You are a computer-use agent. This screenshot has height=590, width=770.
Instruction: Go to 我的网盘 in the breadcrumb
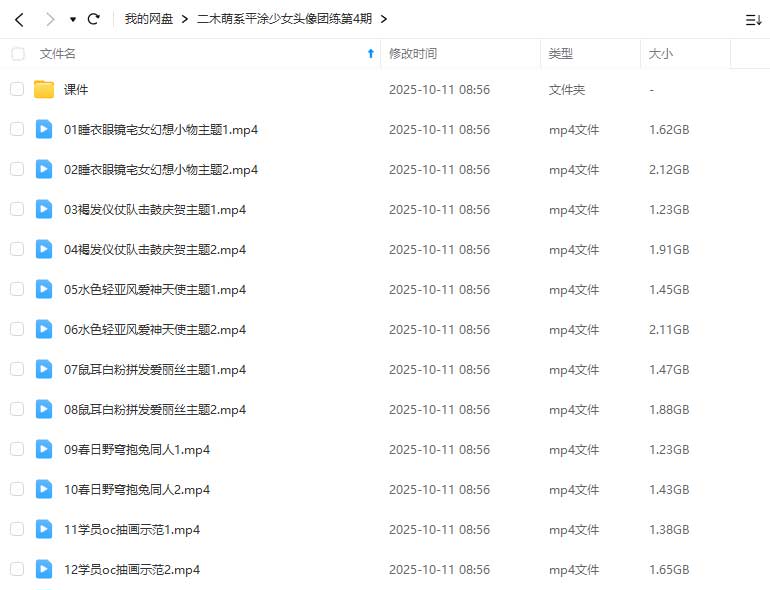pyautogui.click(x=149, y=19)
